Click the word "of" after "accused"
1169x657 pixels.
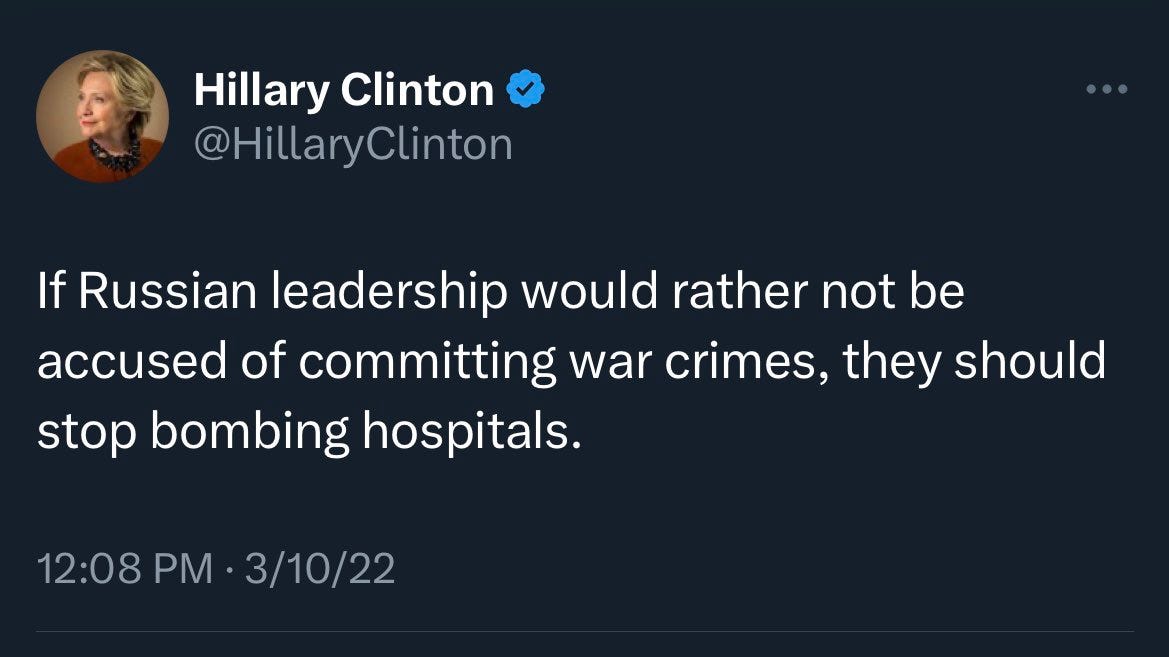(262, 361)
